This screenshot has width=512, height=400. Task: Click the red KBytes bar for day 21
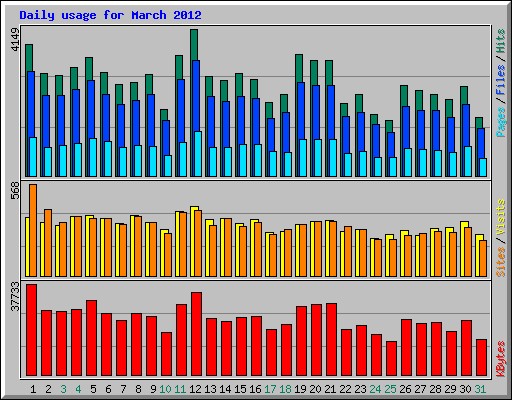331,339
